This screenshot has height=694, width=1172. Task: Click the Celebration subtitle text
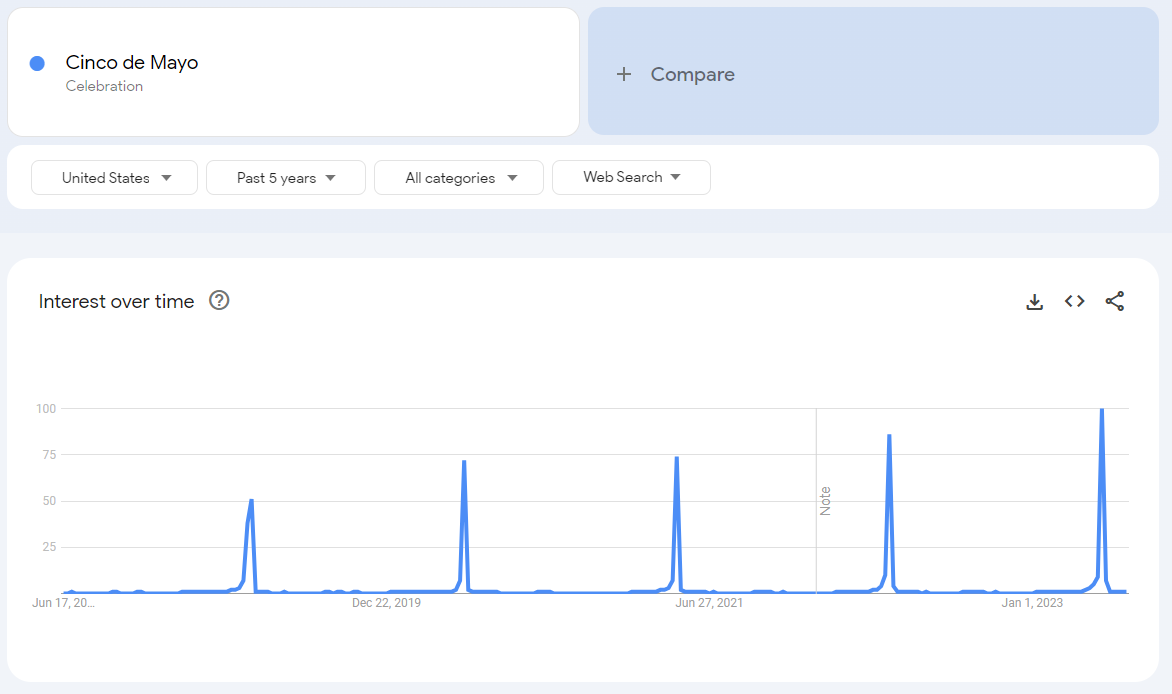coord(104,86)
